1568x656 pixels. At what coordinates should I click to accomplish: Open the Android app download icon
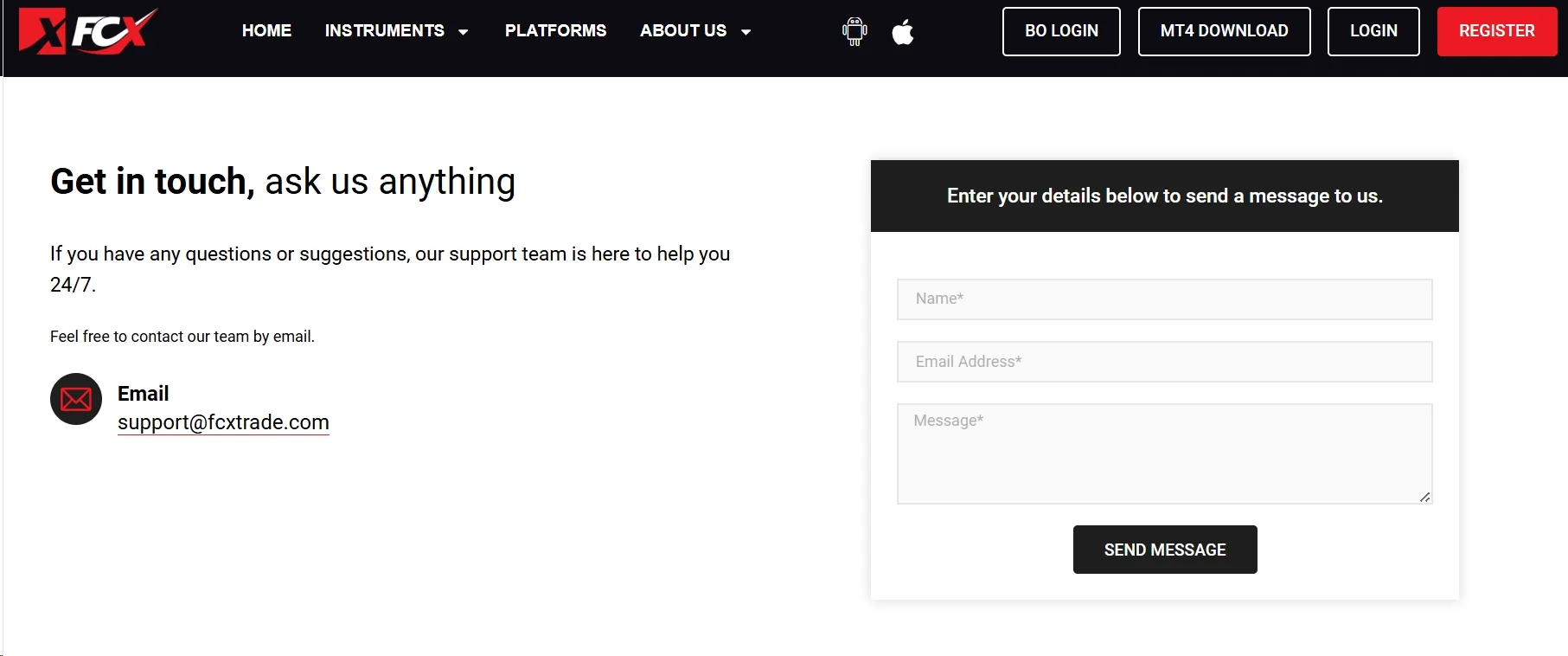pos(854,31)
